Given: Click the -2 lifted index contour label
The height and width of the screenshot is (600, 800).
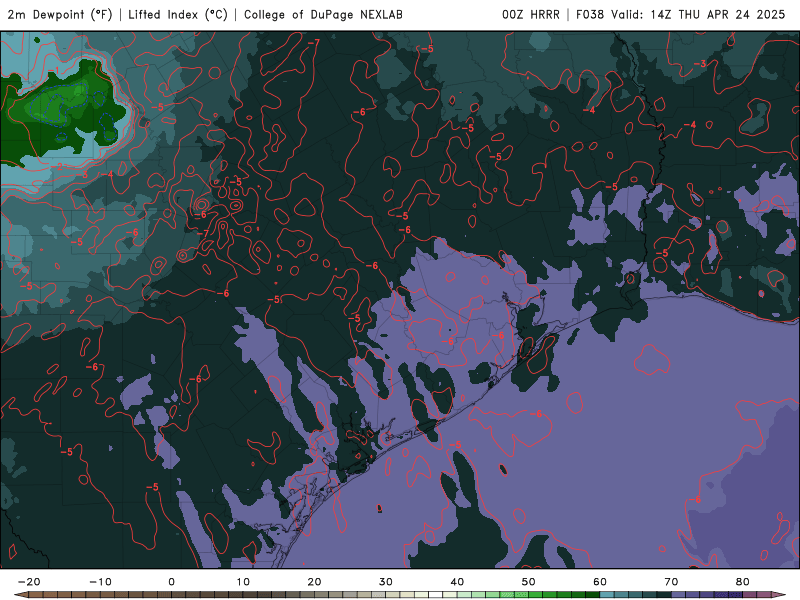Looking at the screenshot, I should pos(57,167).
